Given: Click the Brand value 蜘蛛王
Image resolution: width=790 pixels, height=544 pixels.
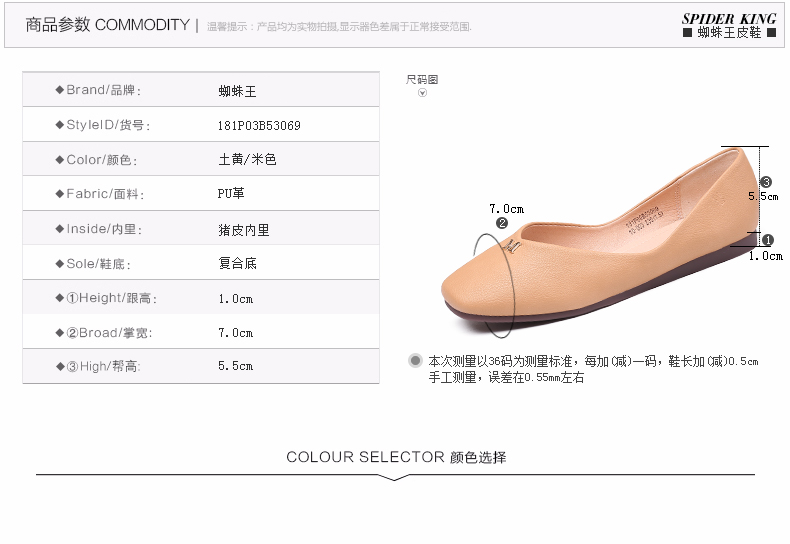Looking at the screenshot, I should pos(237,91).
